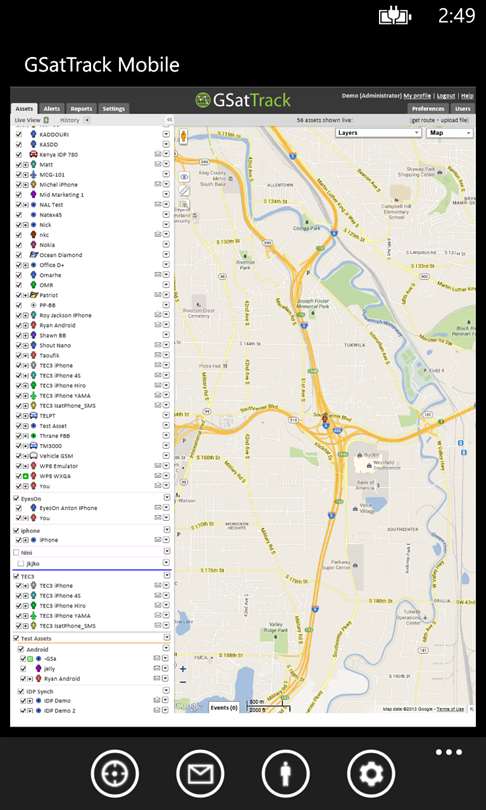Open the Map type dropdown

click(x=450, y=133)
